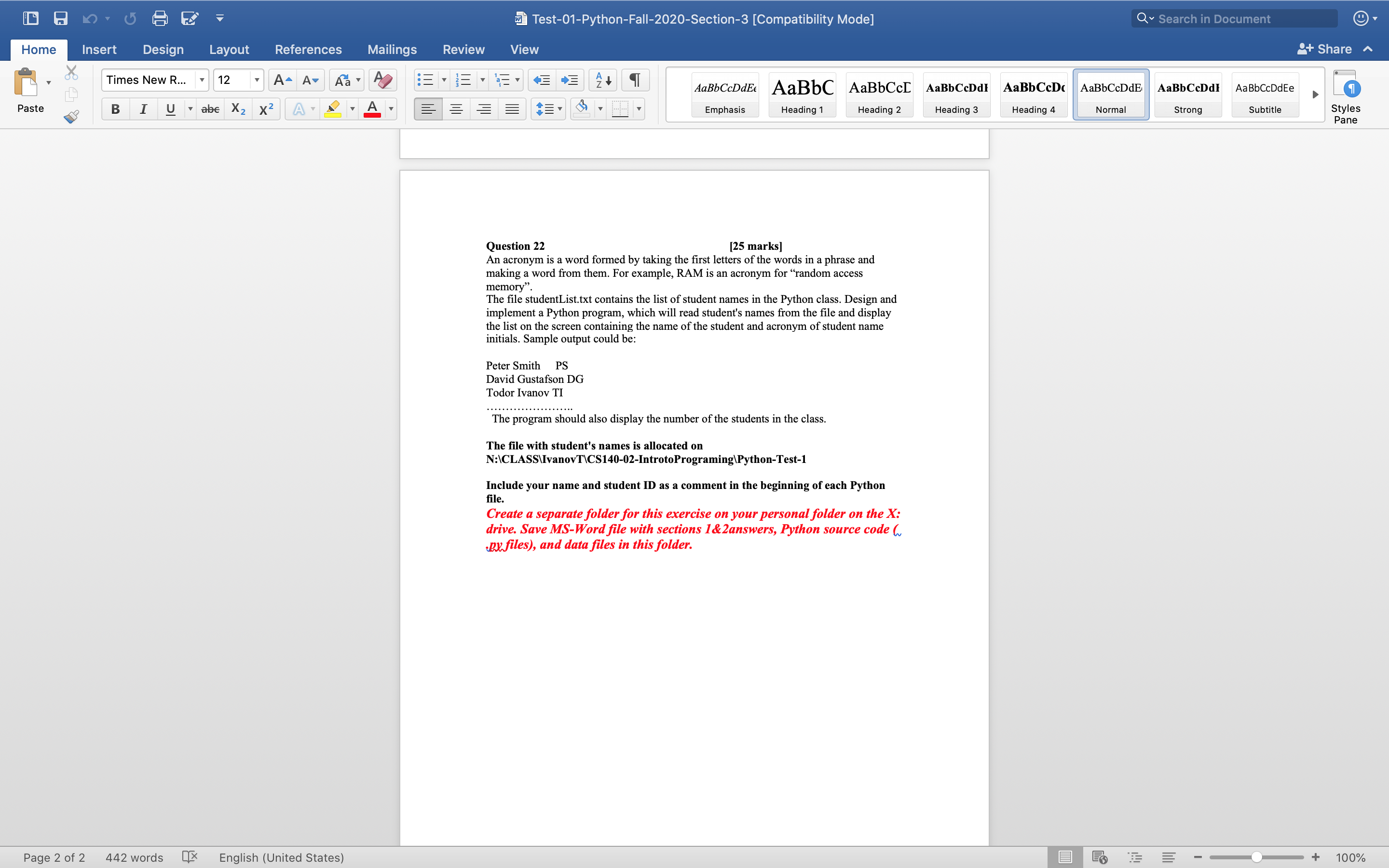This screenshot has height=868, width=1389.
Task: Click the Clear Formatting eraser icon
Action: coord(382,80)
